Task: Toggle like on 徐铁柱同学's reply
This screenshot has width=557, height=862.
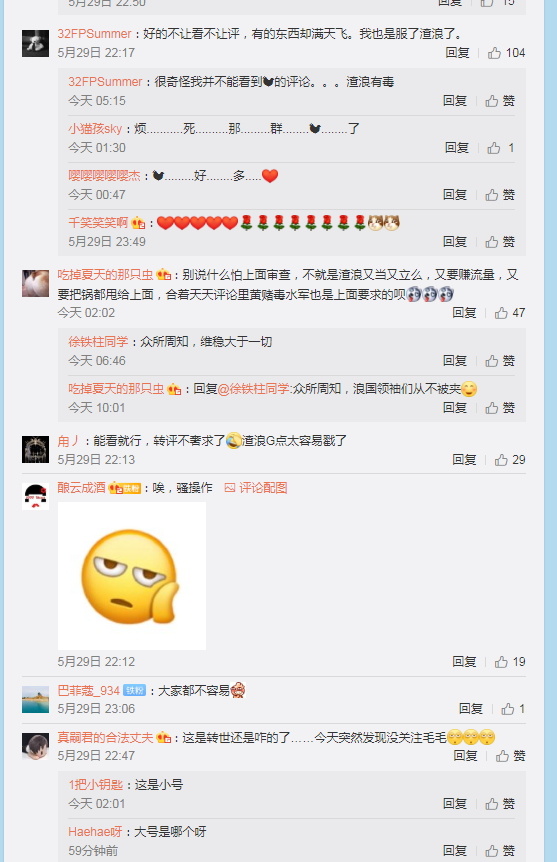Action: tap(500, 361)
